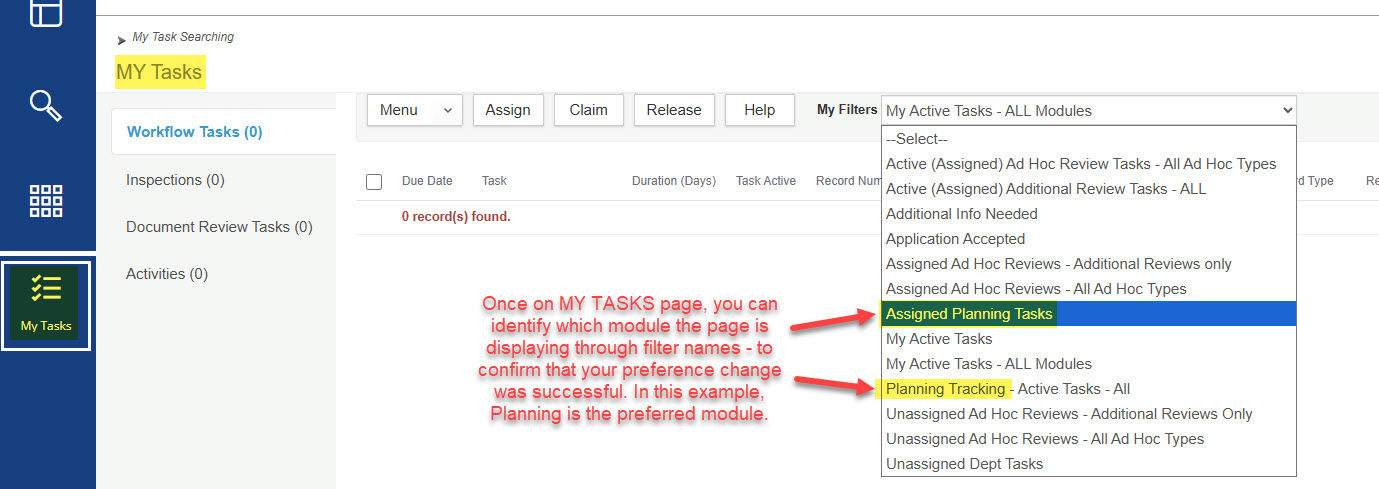Screen dimensions: 1379x489
Task: Open the search magnifier icon in sidebar
Action: click(46, 104)
